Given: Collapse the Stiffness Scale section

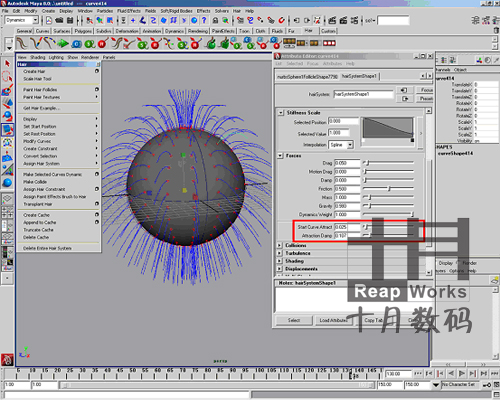Looking at the screenshot, I should (281, 113).
